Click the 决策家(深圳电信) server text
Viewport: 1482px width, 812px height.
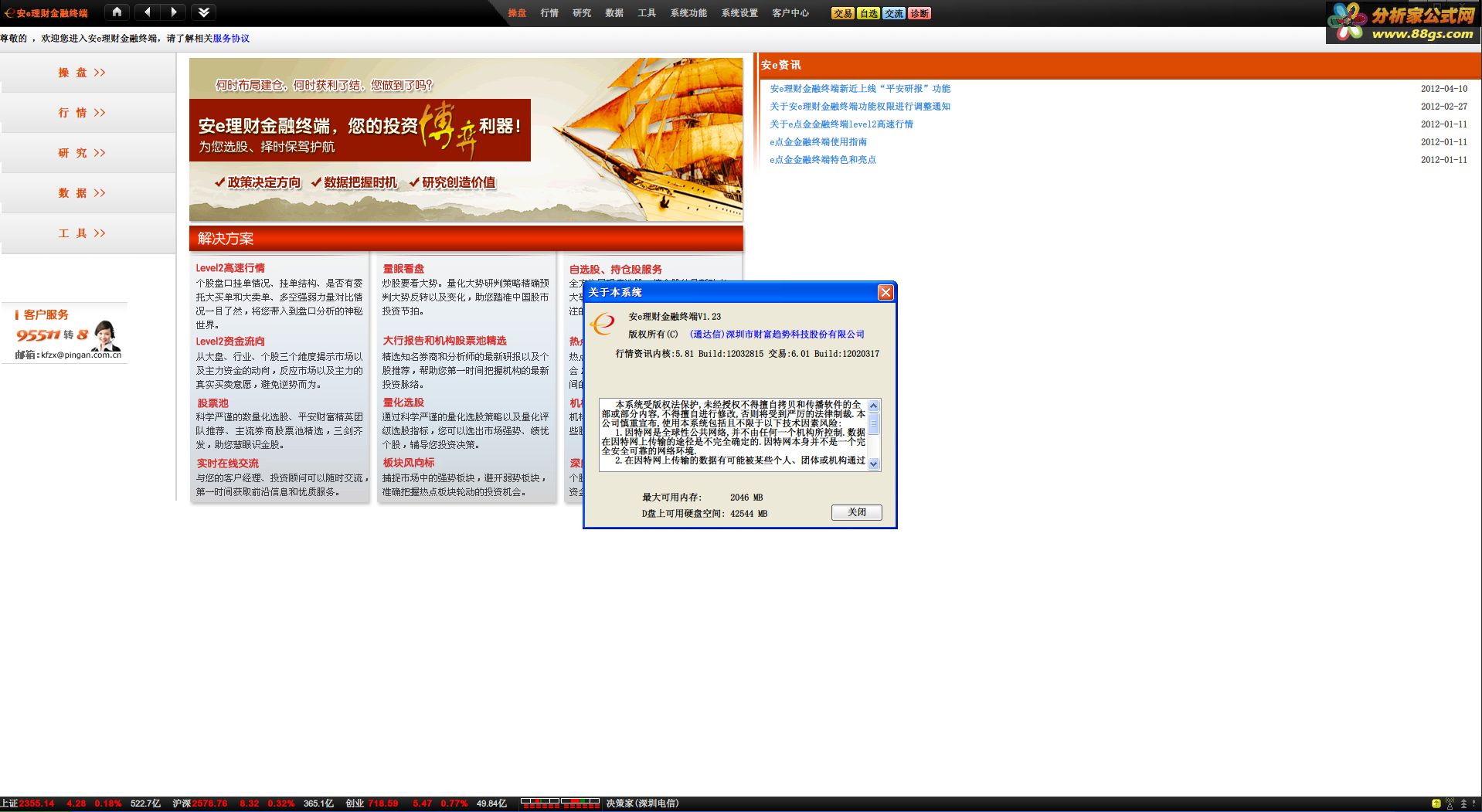(642, 804)
